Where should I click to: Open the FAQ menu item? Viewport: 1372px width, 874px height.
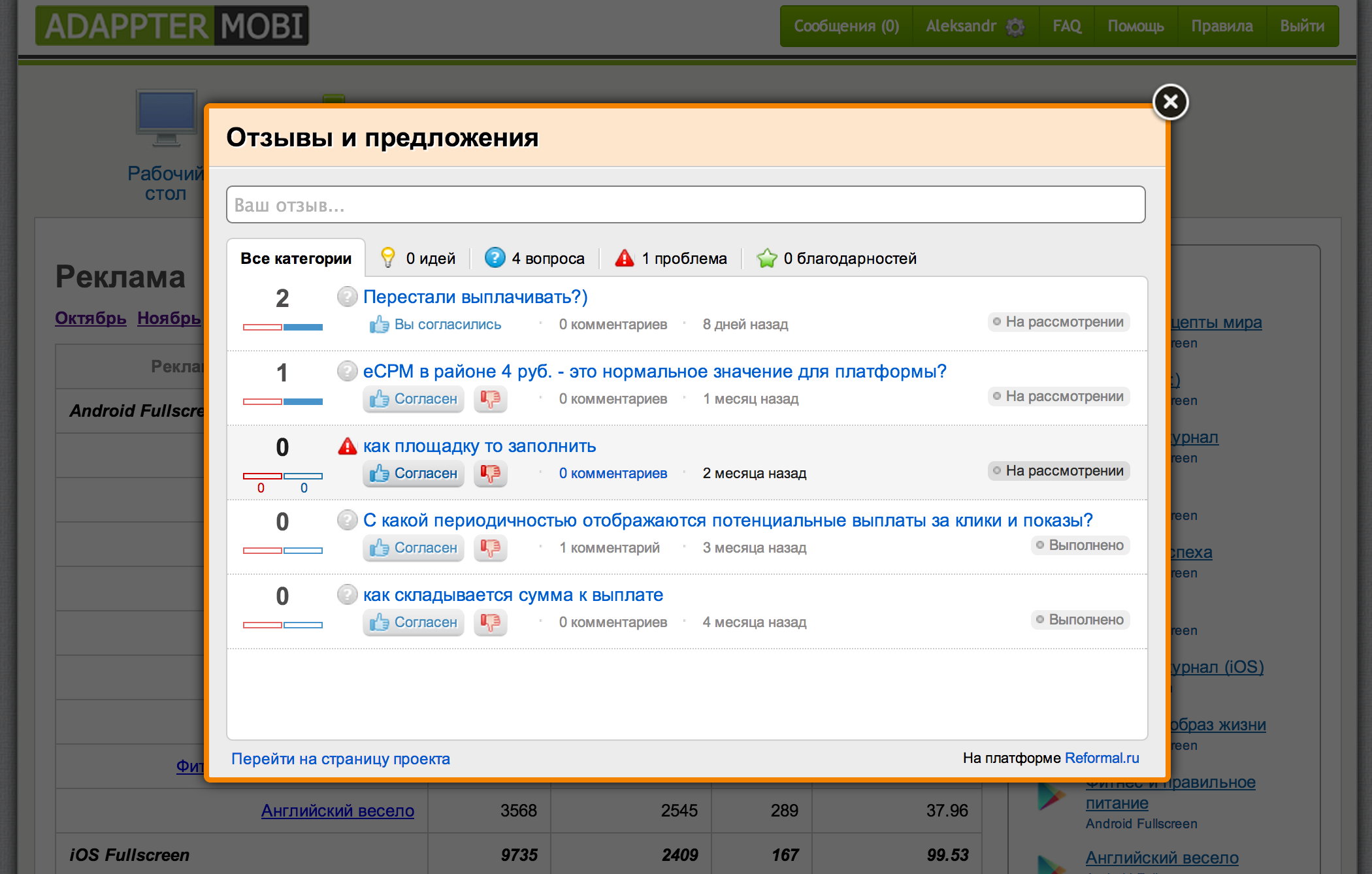pyautogui.click(x=1066, y=26)
